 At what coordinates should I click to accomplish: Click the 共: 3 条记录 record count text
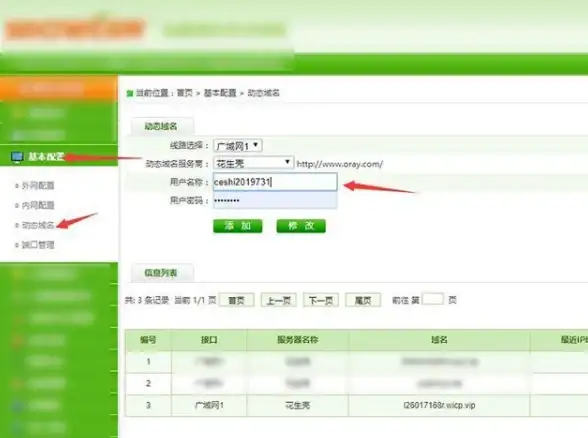[147, 300]
